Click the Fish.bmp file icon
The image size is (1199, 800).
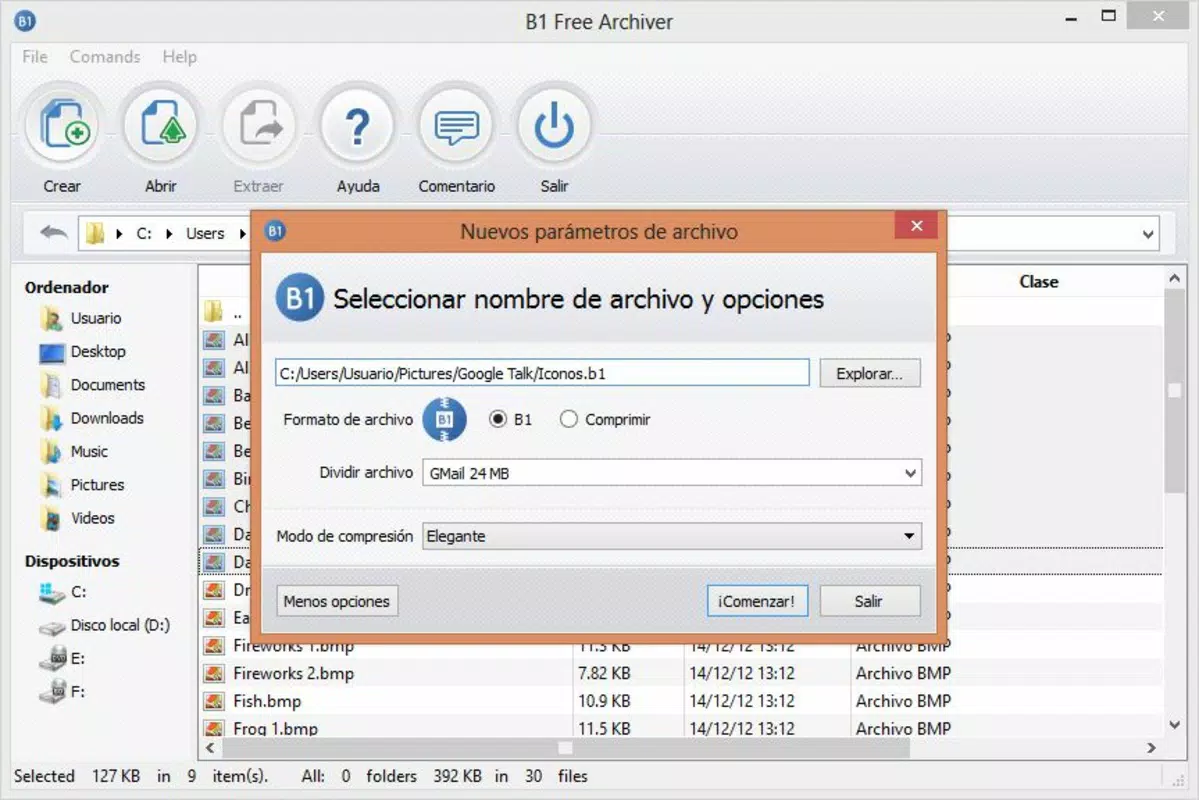[x=214, y=701]
